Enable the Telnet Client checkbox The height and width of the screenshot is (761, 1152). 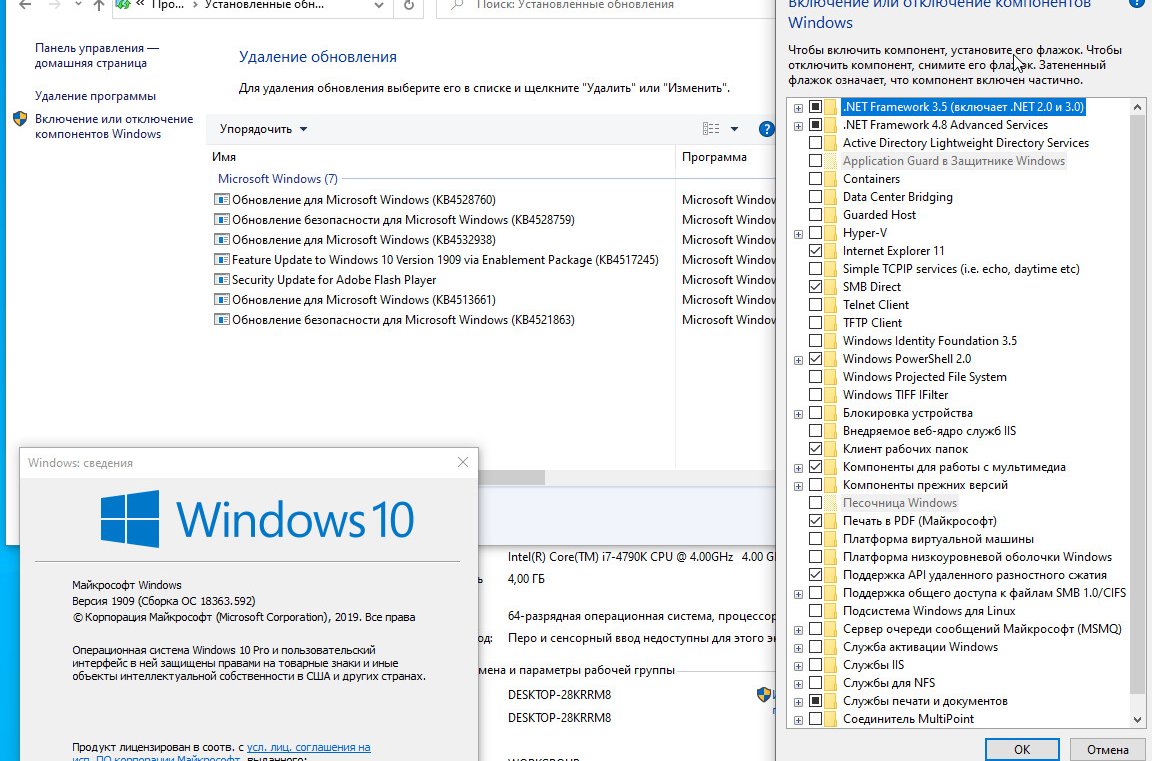(816, 305)
